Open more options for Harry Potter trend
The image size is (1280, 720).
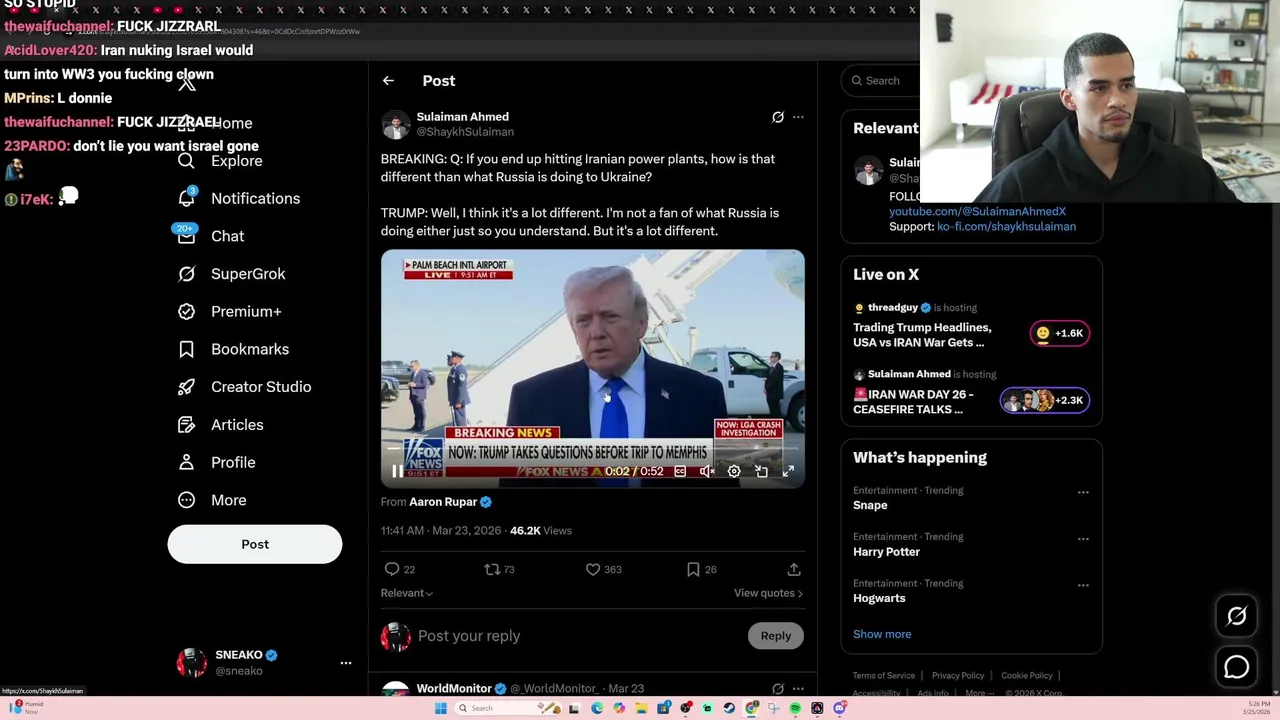pyautogui.click(x=1083, y=539)
